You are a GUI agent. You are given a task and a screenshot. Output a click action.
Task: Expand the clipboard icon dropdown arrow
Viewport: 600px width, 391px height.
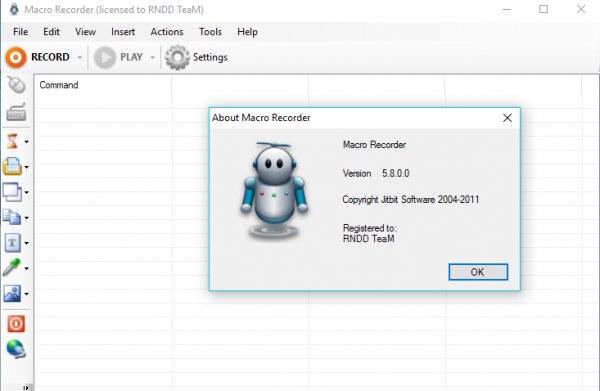tap(26, 218)
